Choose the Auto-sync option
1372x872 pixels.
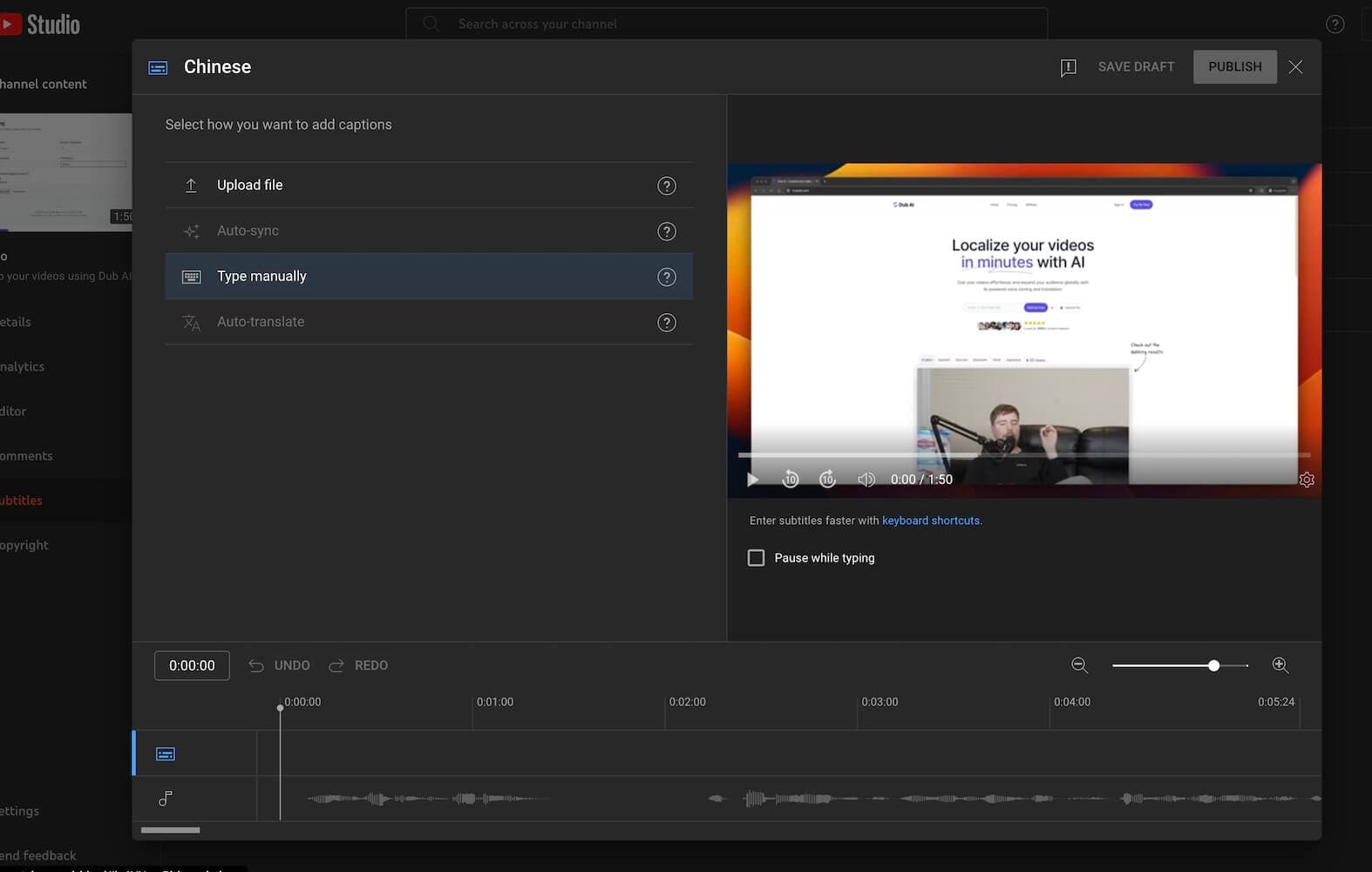pyautogui.click(x=429, y=231)
